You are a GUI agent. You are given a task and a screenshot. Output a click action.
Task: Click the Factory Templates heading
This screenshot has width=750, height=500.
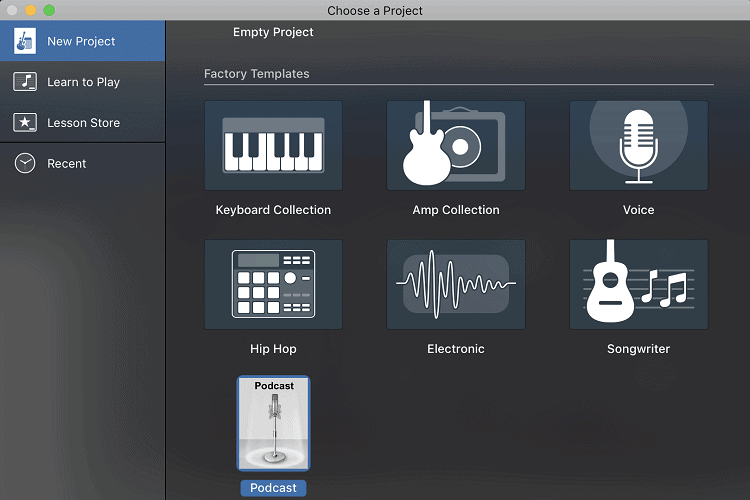[256, 74]
